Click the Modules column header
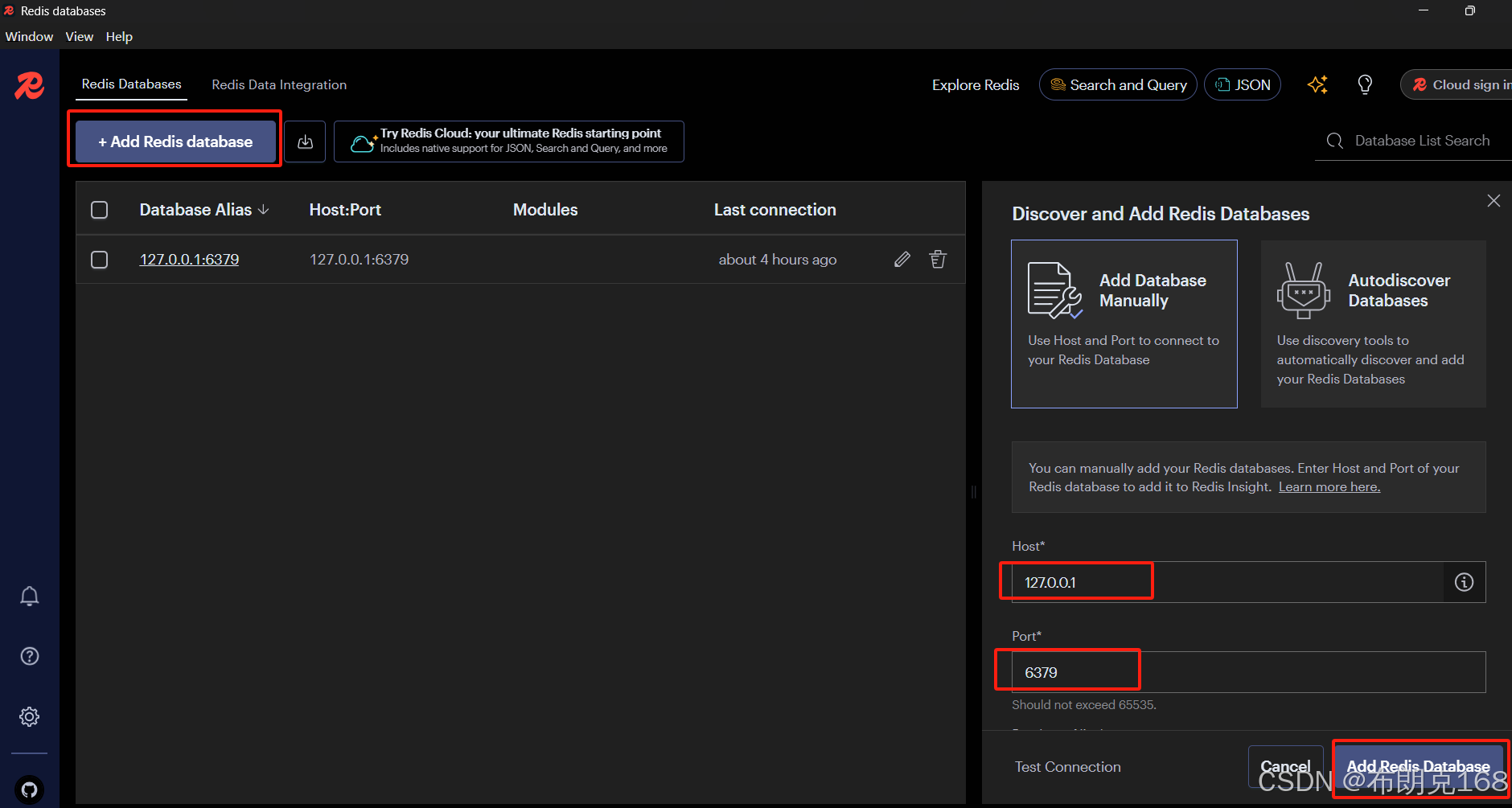 545,210
